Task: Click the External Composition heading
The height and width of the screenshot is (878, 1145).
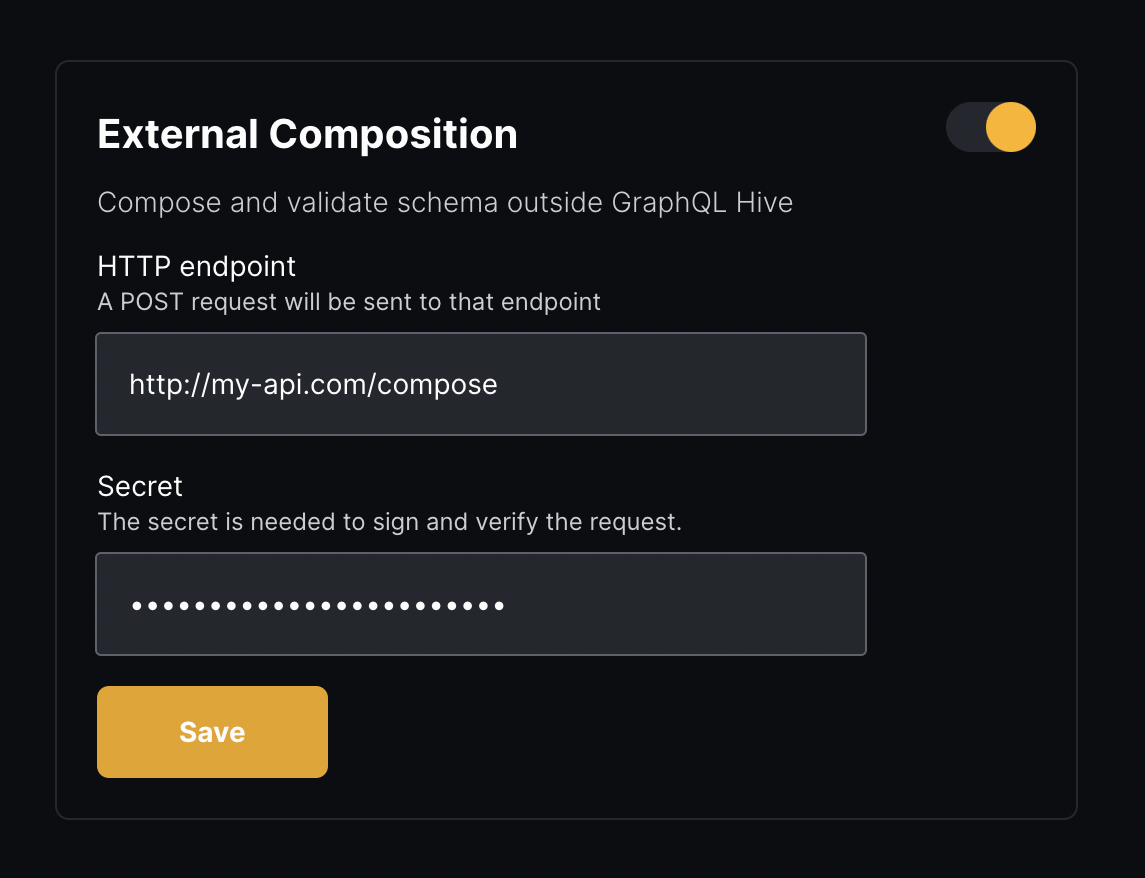Action: pyautogui.click(x=307, y=133)
